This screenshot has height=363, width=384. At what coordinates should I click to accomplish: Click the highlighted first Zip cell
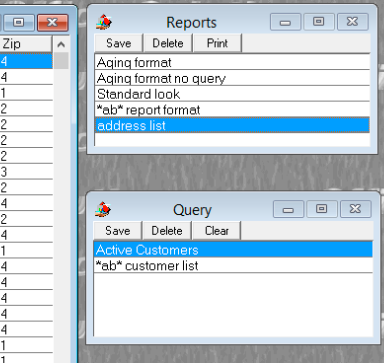click(26, 61)
